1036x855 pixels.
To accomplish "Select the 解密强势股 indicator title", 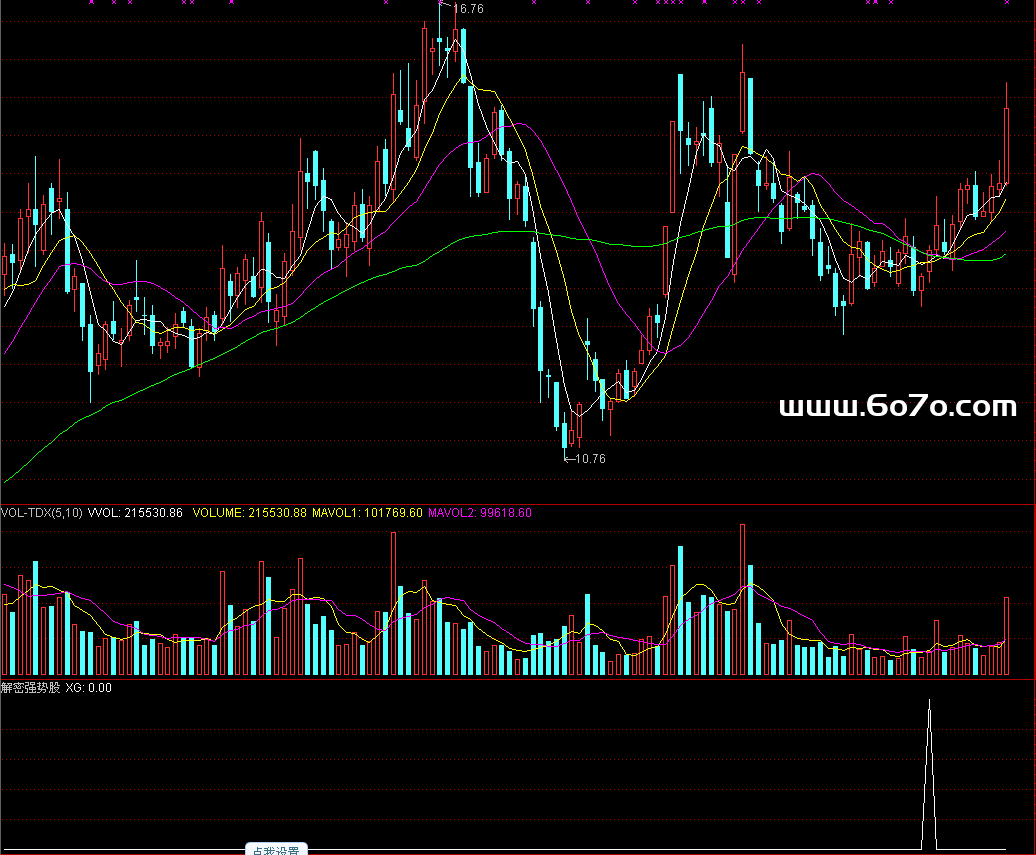I will [x=30, y=688].
